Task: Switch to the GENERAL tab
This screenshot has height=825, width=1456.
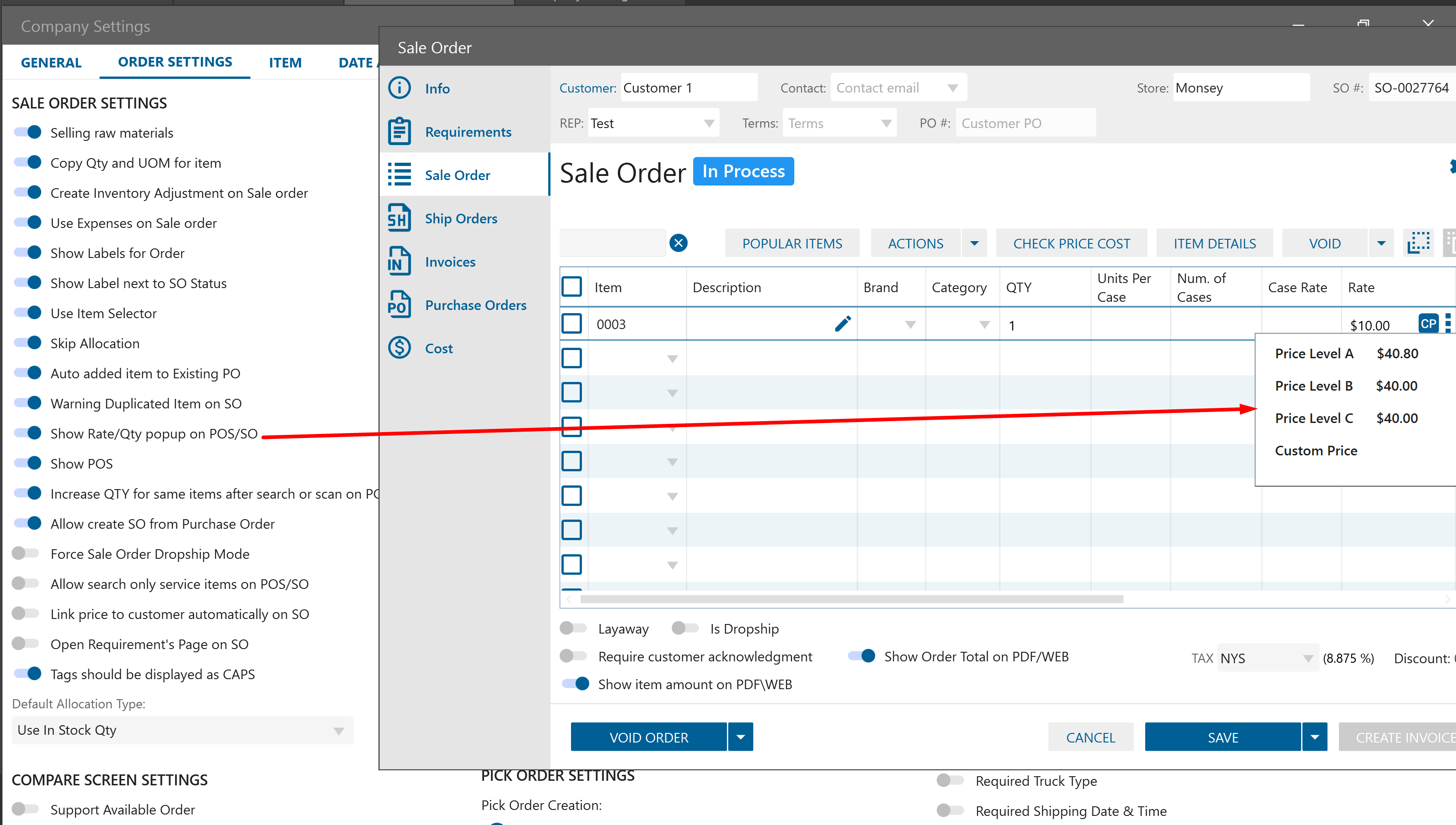Action: (x=51, y=62)
